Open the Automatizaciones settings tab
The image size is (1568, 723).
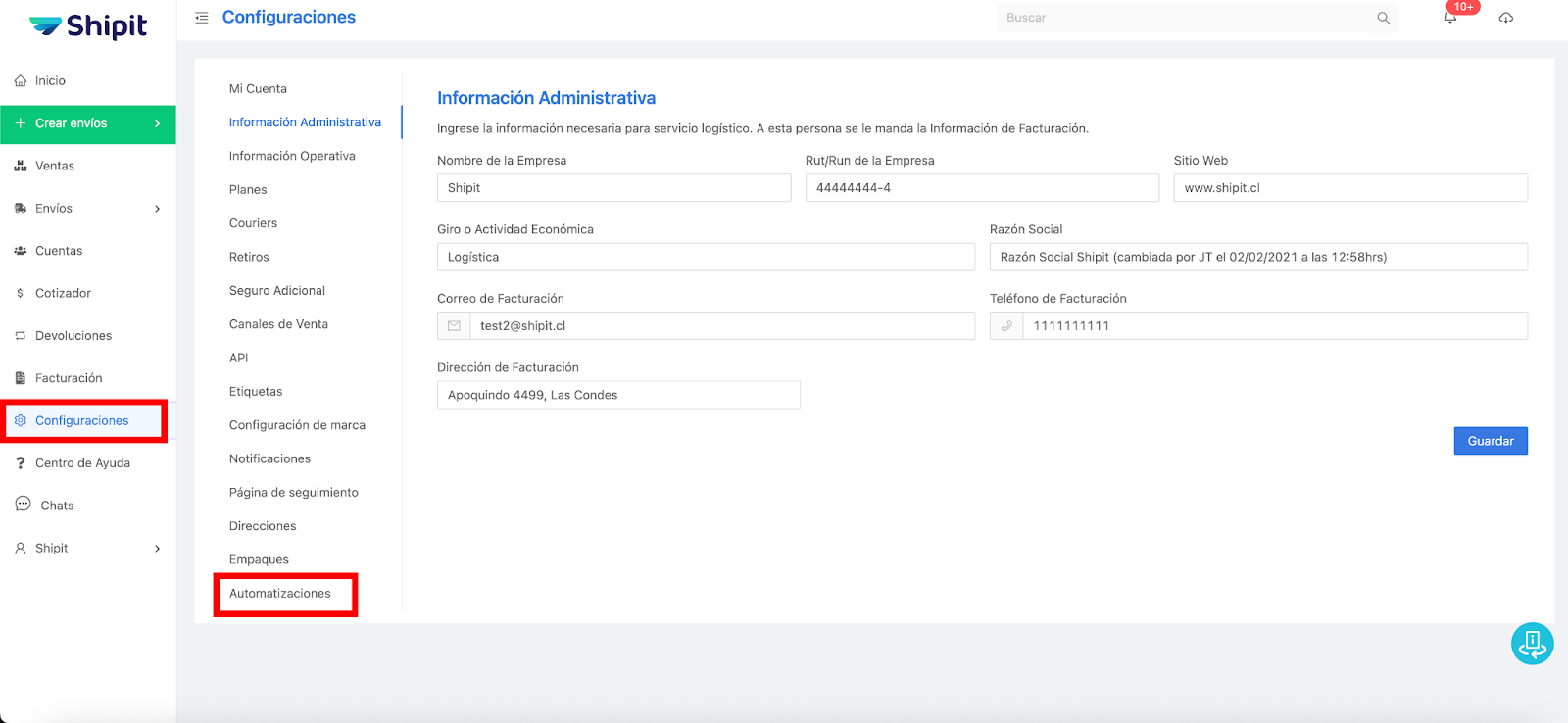coord(280,594)
